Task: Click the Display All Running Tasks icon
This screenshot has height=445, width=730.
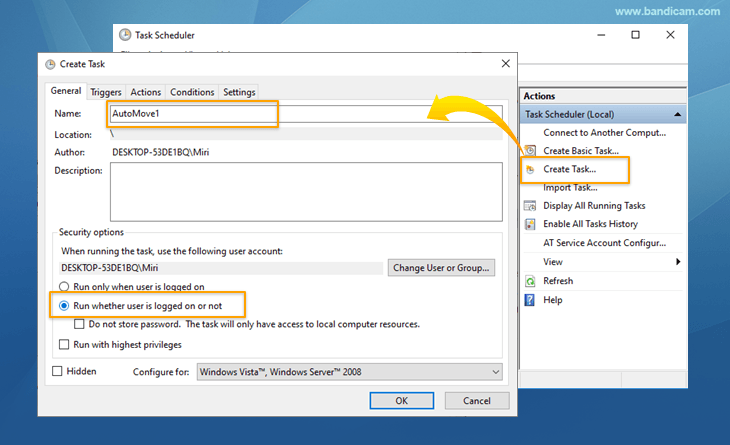Action: pyautogui.click(x=530, y=206)
